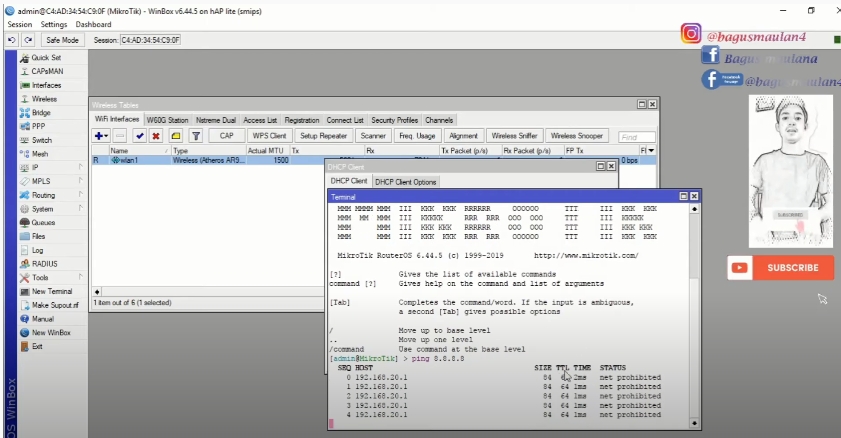Click the Wireless Snooper button
The height and width of the screenshot is (438, 841).
(x=577, y=136)
